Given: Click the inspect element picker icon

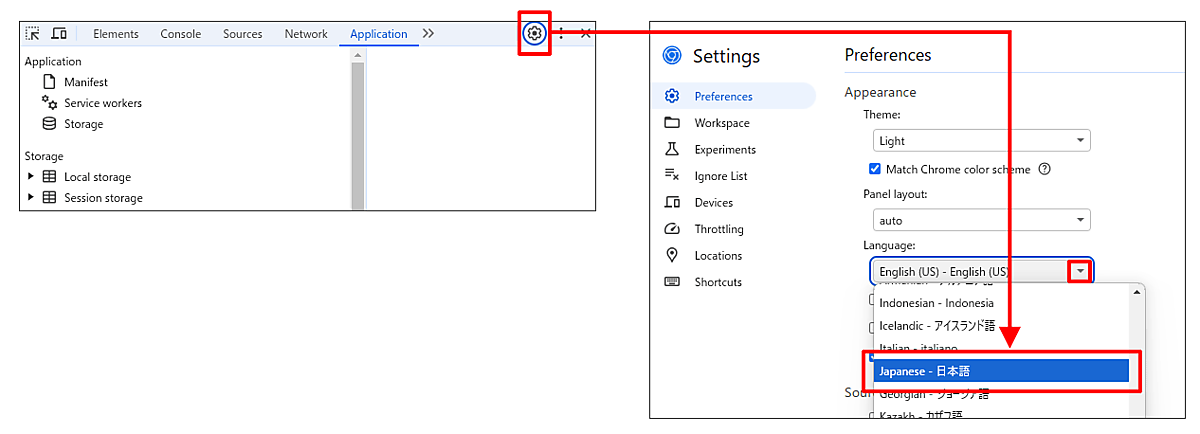Looking at the screenshot, I should (33, 33).
